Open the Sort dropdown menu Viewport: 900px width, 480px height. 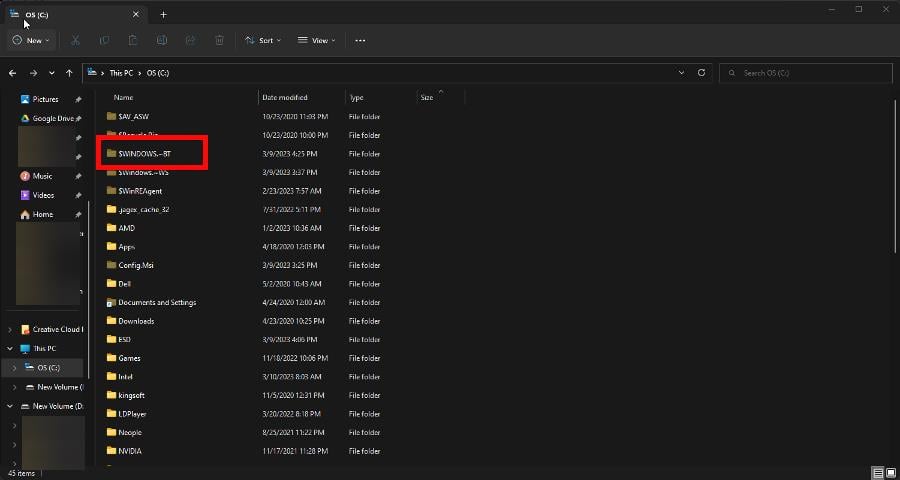click(263, 40)
